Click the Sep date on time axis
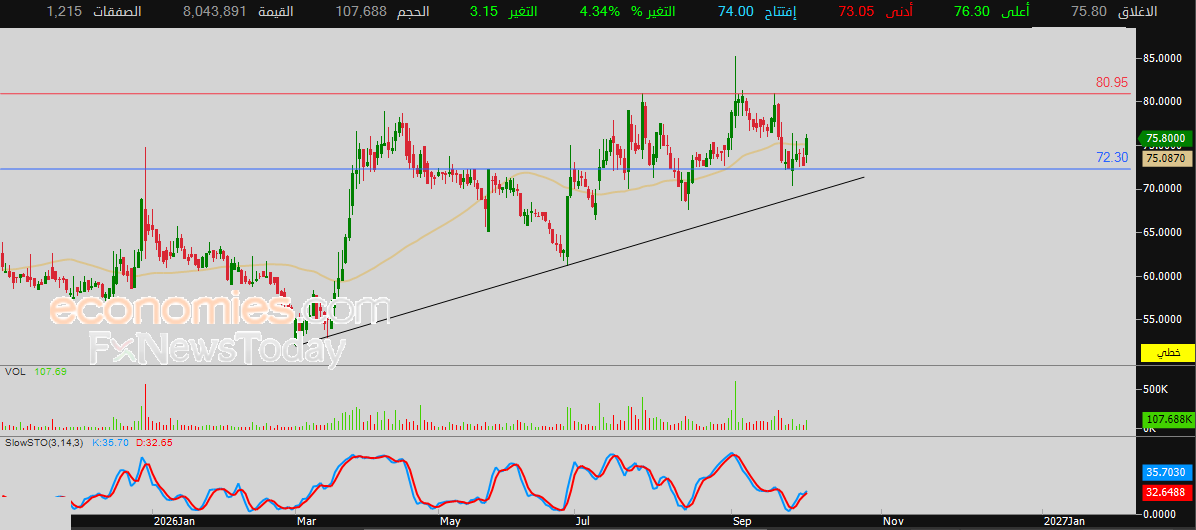The width and height of the screenshot is (1196, 530). pyautogui.click(x=743, y=522)
